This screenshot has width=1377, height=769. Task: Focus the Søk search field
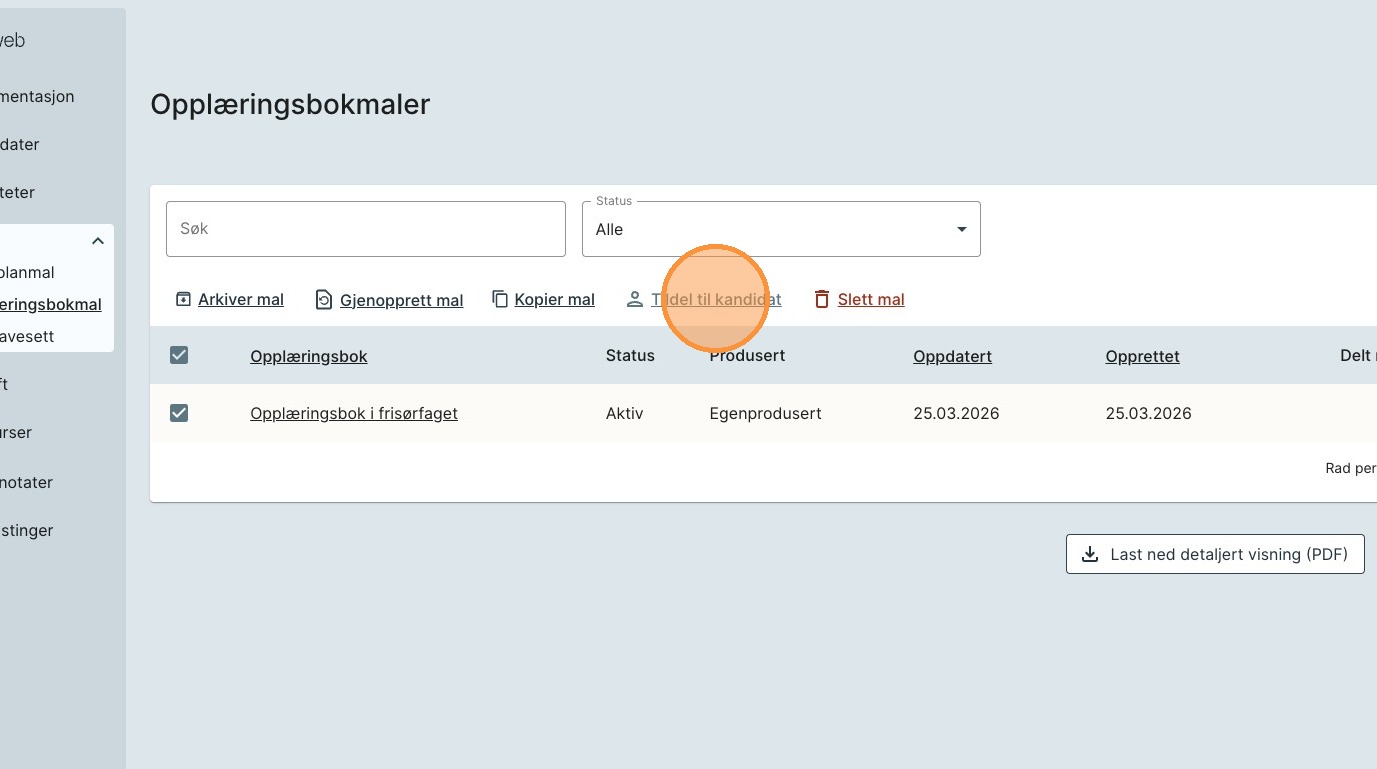[366, 229]
